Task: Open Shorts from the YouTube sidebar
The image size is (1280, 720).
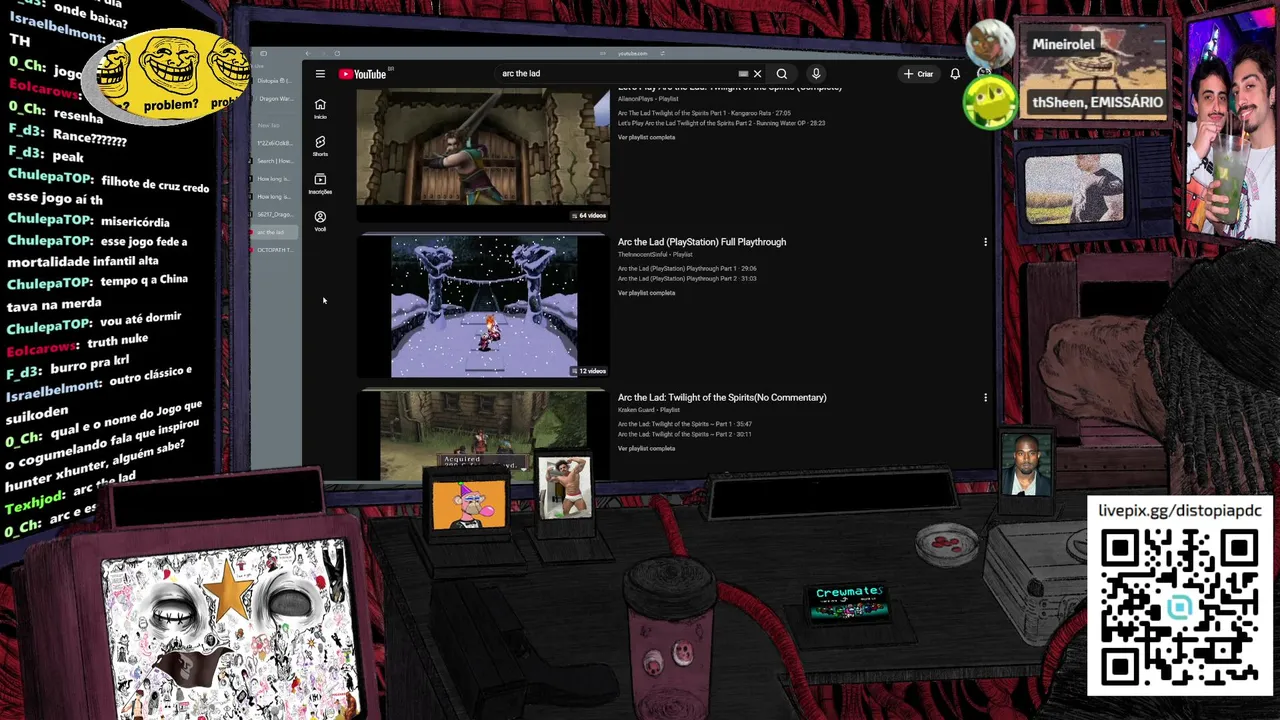Action: (x=320, y=146)
